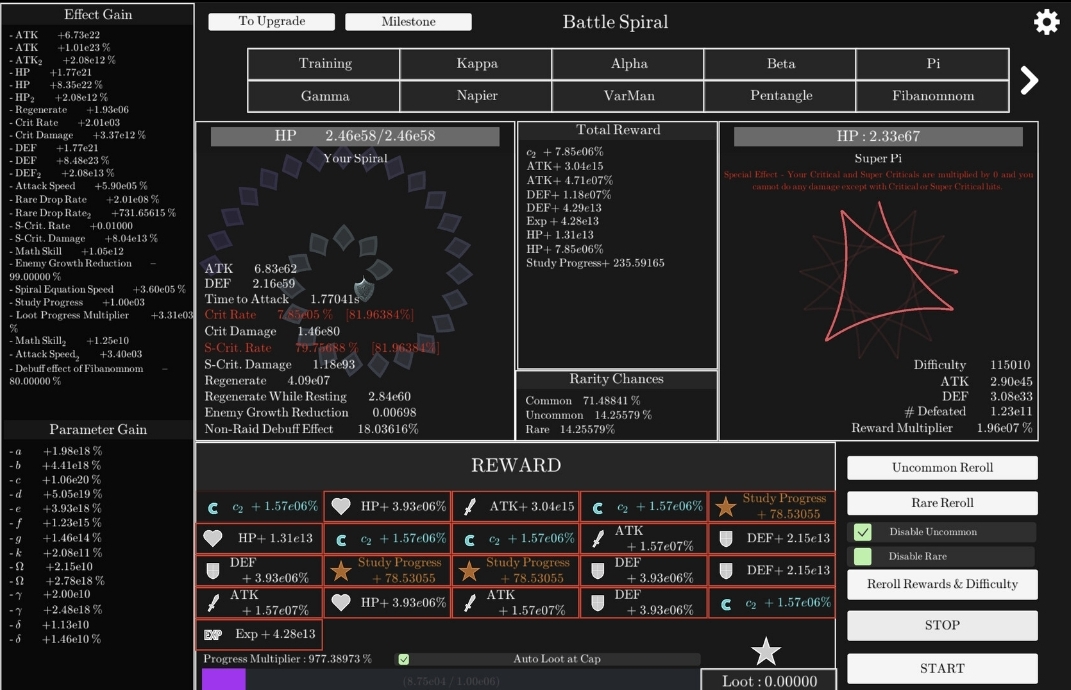Click the Difficulty 115010 value
Image resolution: width=1071 pixels, height=690 pixels.
(1010, 365)
